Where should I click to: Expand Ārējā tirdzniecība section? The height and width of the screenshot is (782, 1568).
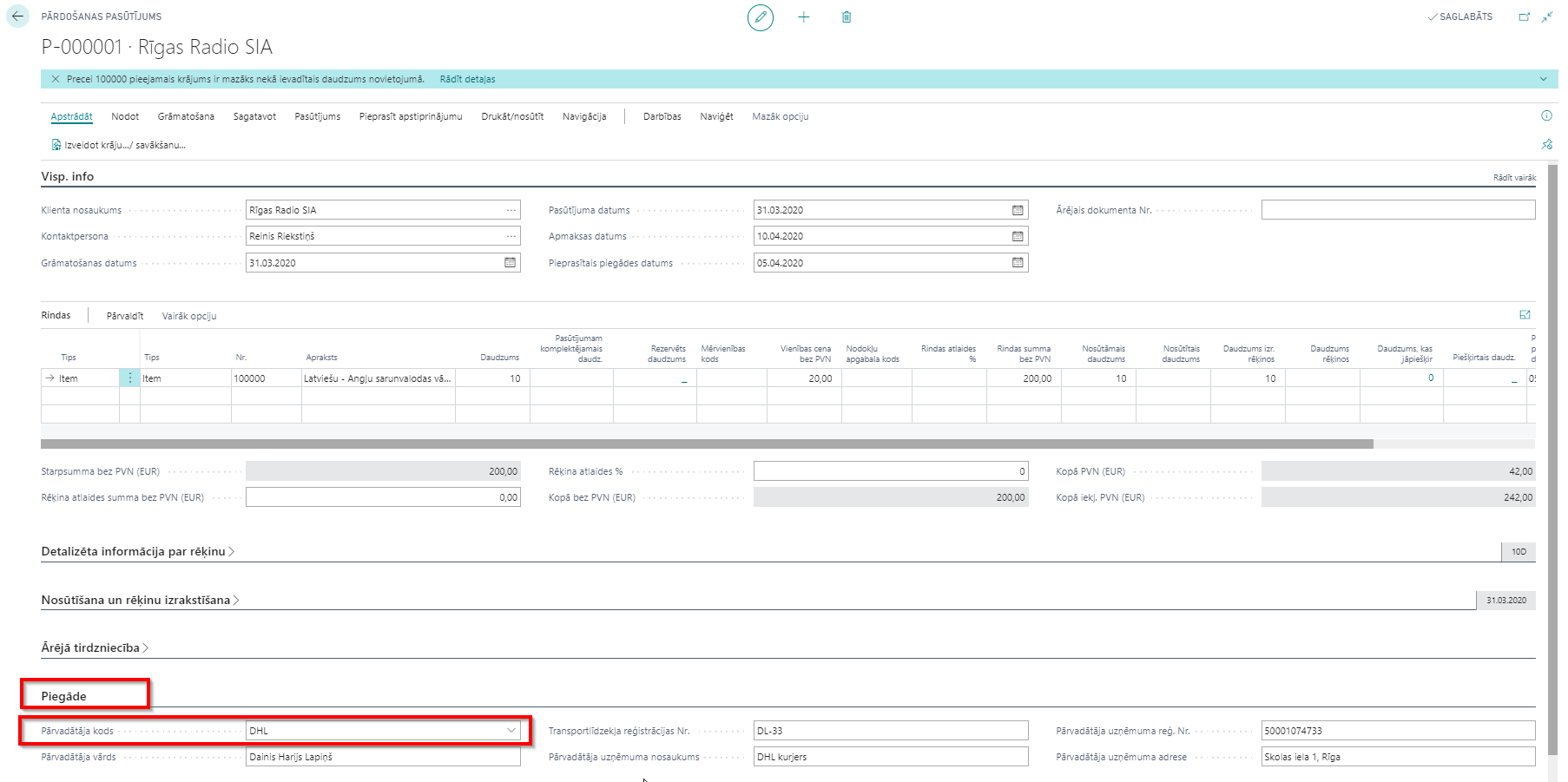coord(96,647)
